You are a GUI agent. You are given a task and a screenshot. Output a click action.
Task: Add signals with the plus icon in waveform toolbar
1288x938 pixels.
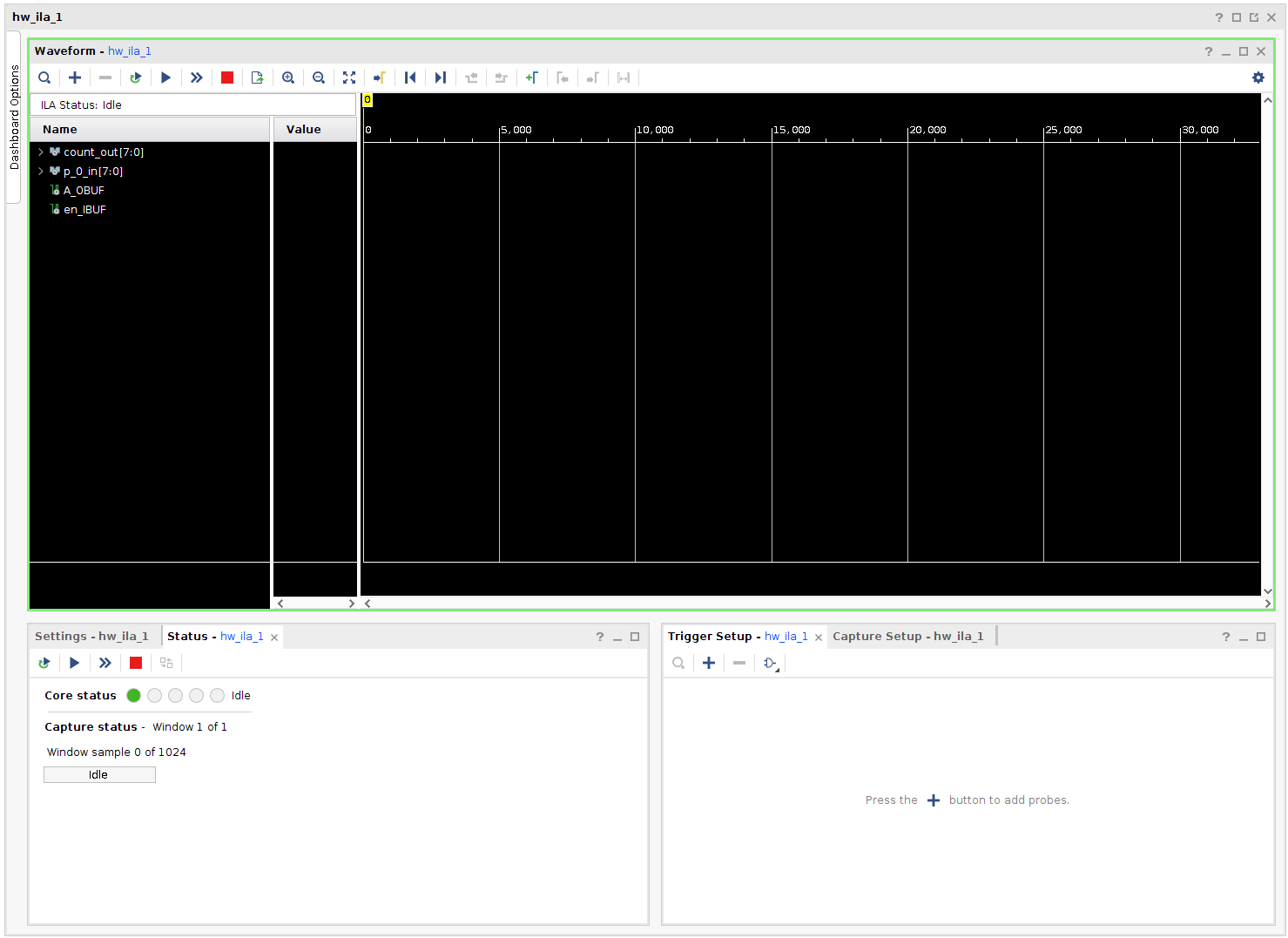point(74,78)
